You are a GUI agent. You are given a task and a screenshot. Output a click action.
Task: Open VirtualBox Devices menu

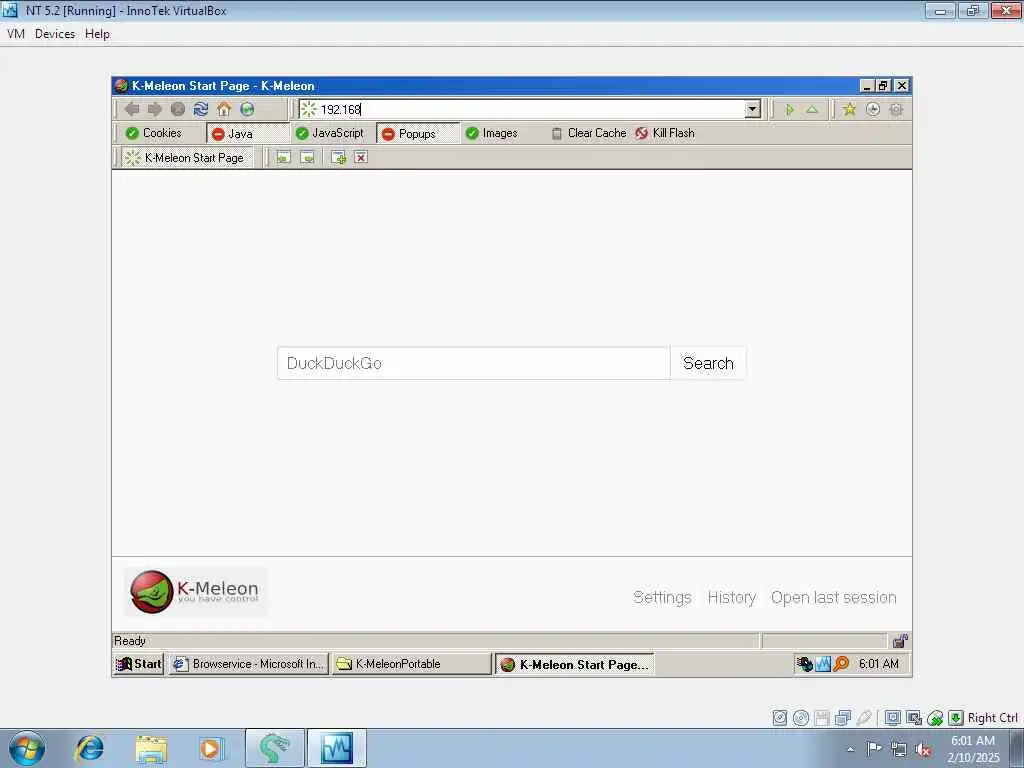pos(55,34)
